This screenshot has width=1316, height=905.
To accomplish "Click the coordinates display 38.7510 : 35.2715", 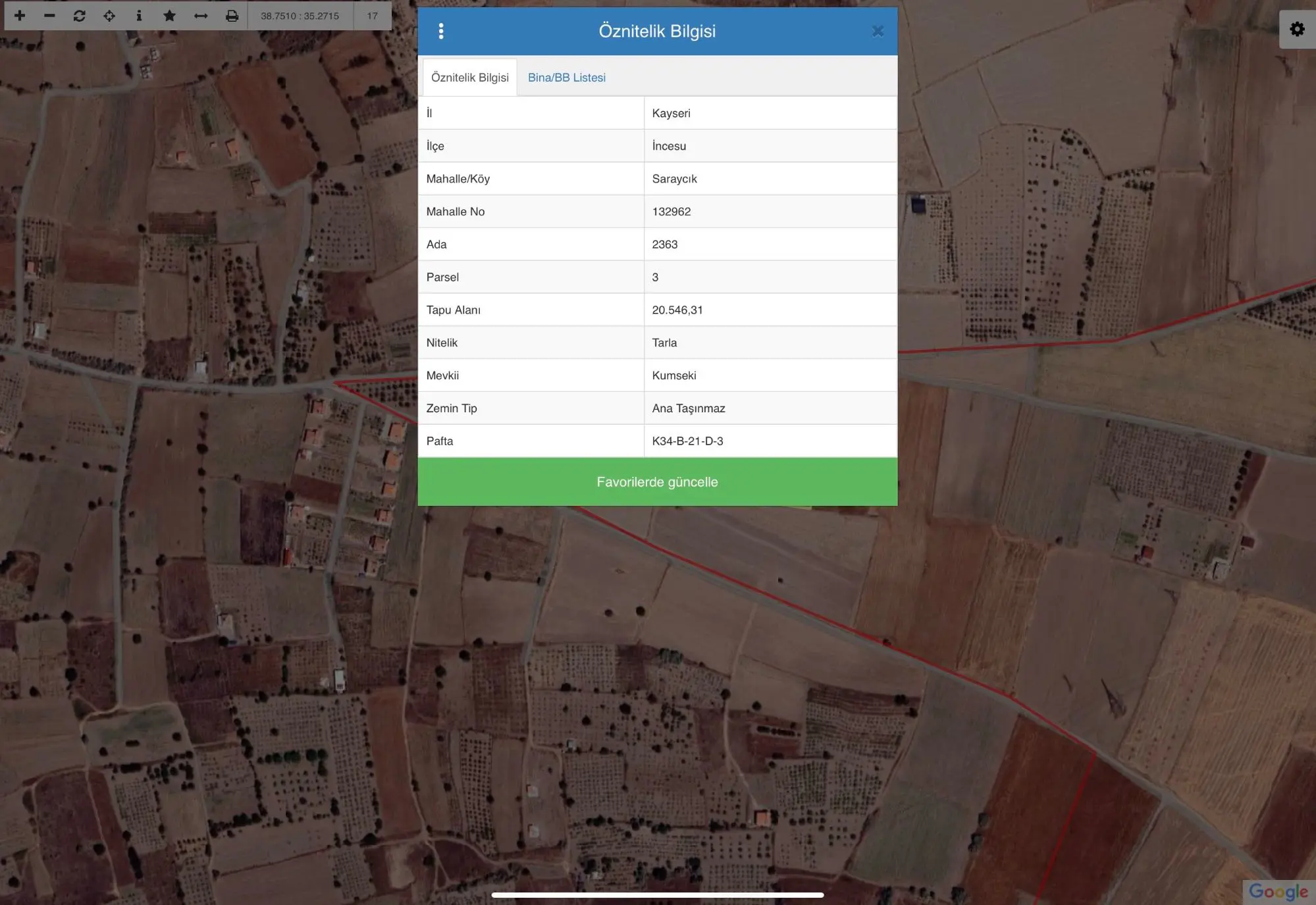I will click(300, 15).
